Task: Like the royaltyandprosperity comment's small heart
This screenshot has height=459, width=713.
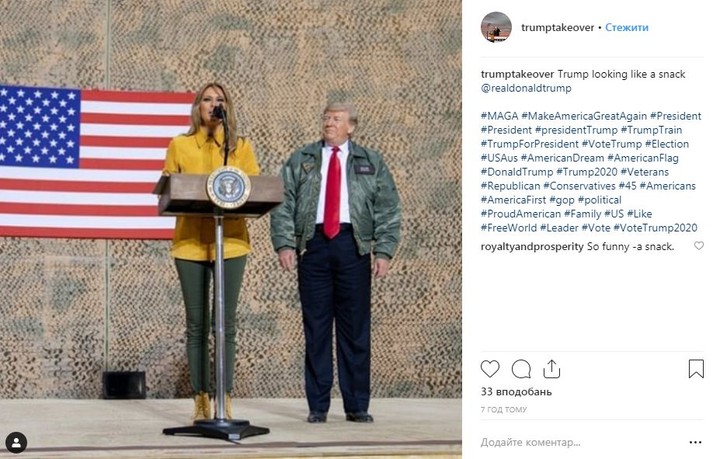Action: (x=699, y=246)
